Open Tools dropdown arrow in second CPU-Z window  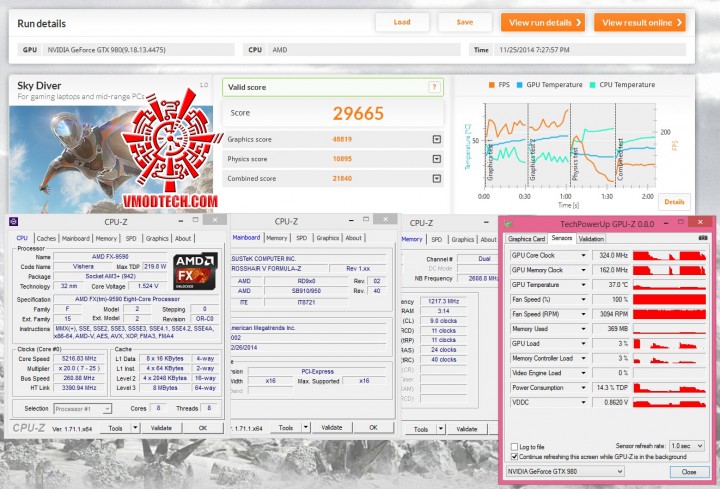coord(306,427)
